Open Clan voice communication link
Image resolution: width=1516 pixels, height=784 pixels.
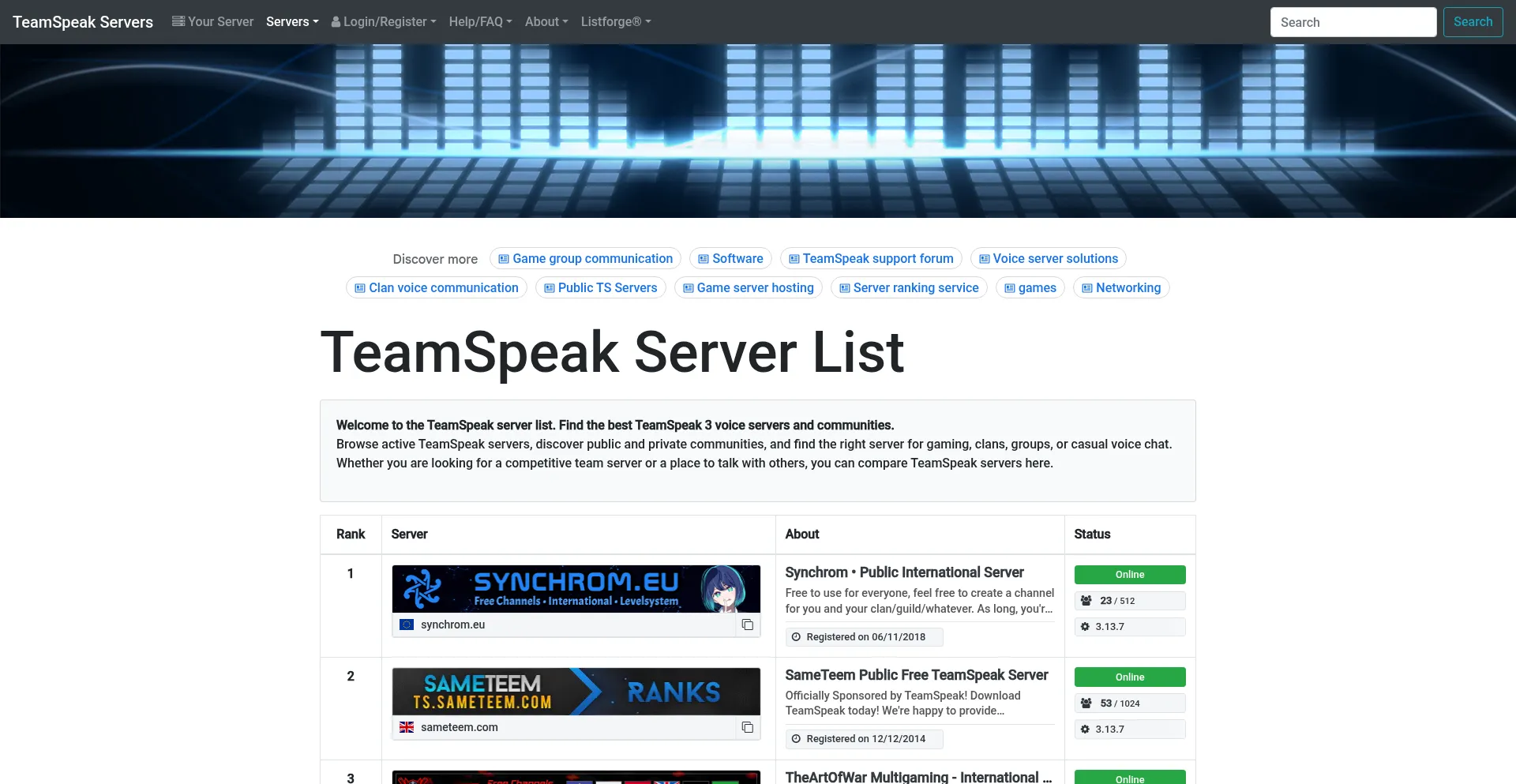[437, 287]
